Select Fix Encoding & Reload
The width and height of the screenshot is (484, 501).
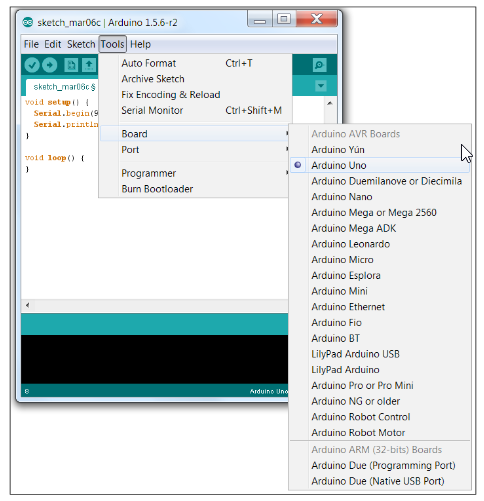195,95
